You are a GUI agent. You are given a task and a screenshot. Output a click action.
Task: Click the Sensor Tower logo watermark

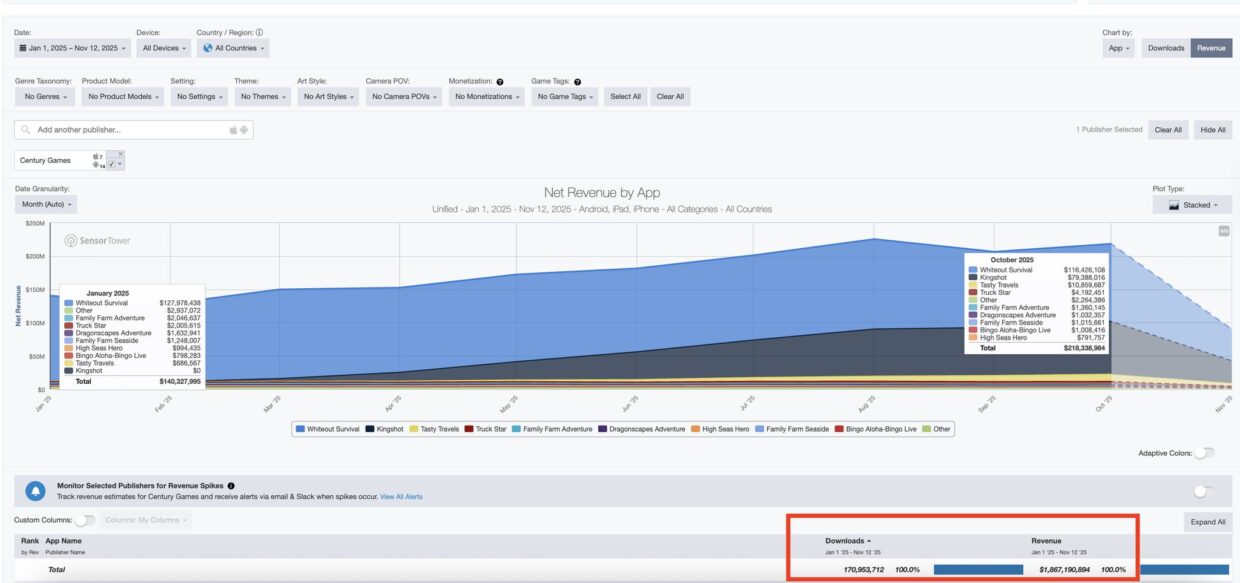point(98,241)
